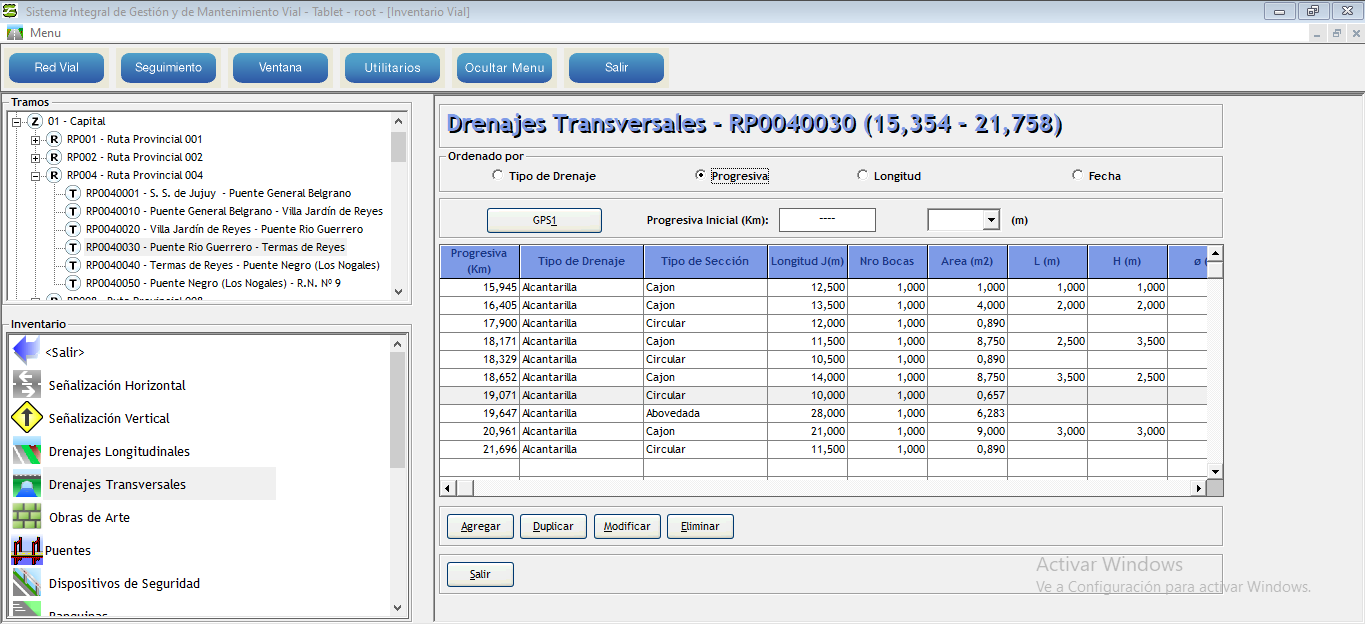Viewport: 1365px width, 625px height.
Task: Click the Agregar button
Action: [480, 527]
